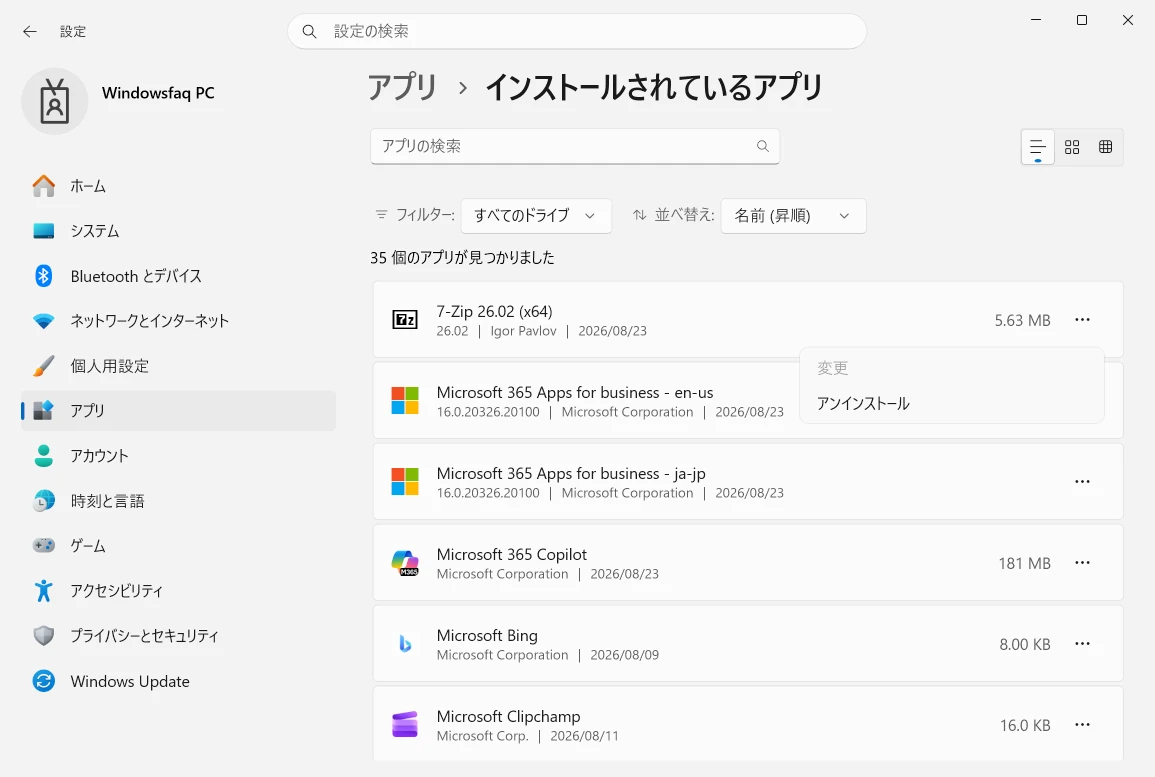The height and width of the screenshot is (777, 1155).
Task: Click the 181 MB size value
Action: pyautogui.click(x=1025, y=563)
